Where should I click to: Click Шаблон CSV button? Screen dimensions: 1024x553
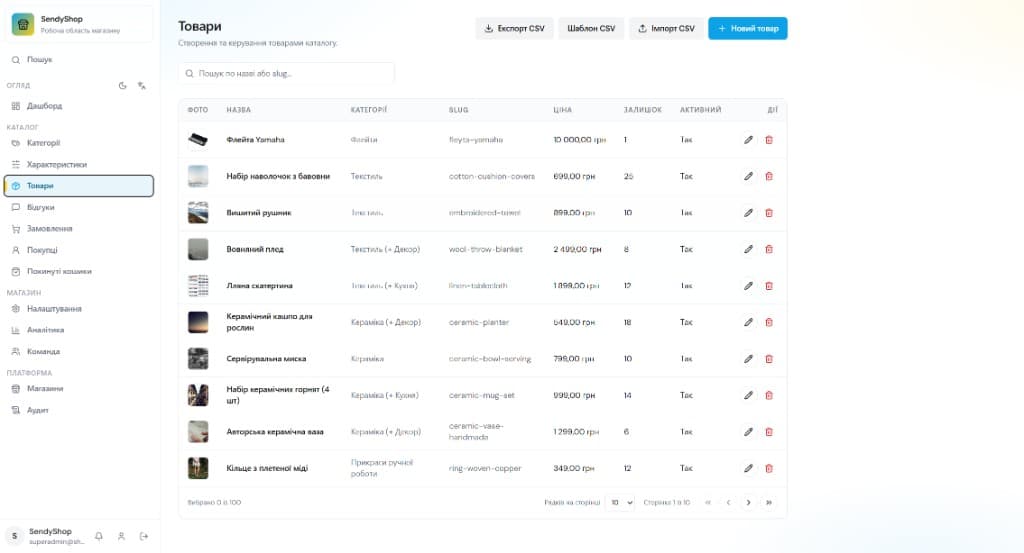pyautogui.click(x=591, y=28)
